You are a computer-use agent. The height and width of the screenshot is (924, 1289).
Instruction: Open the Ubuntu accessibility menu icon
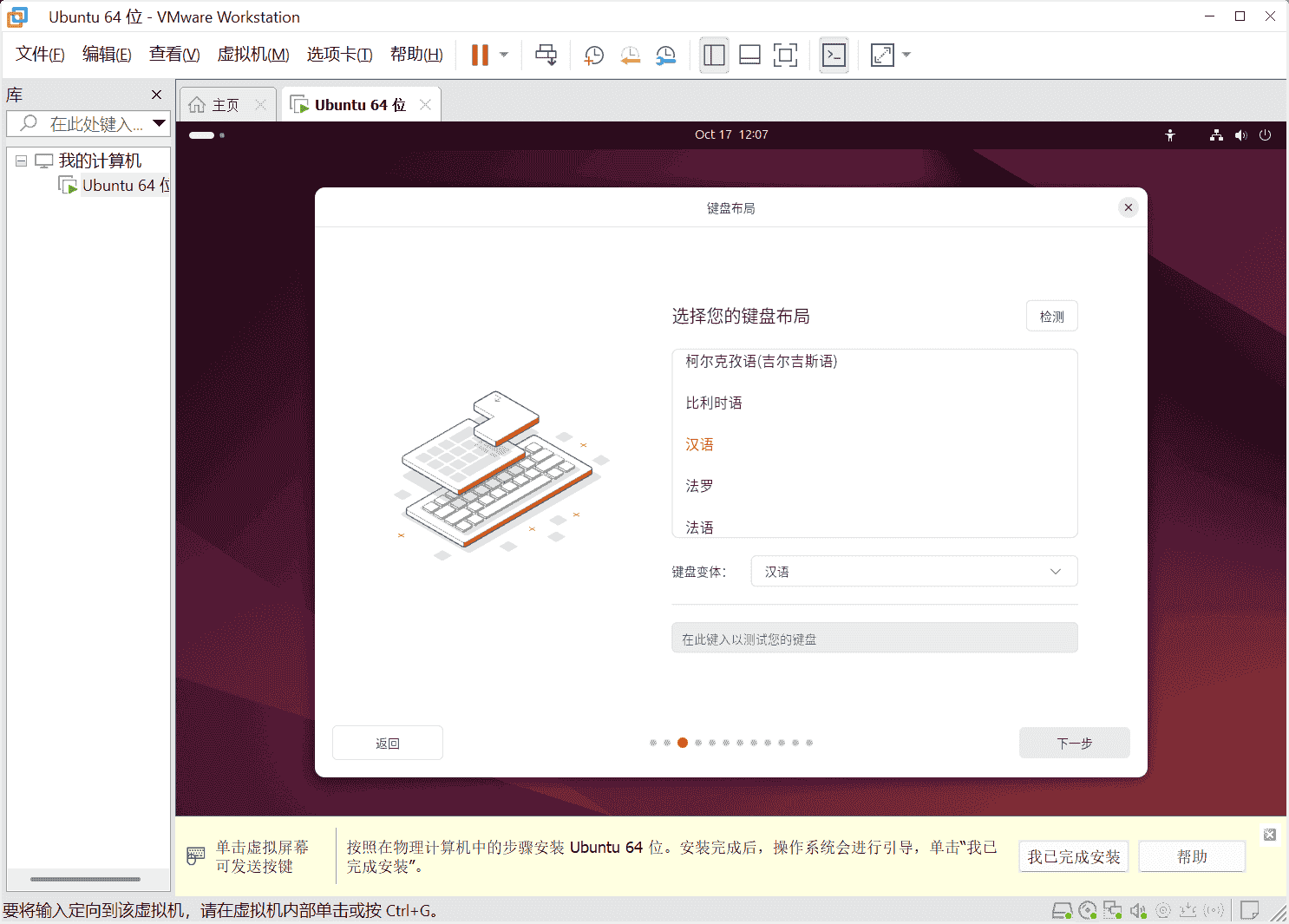tap(1170, 134)
